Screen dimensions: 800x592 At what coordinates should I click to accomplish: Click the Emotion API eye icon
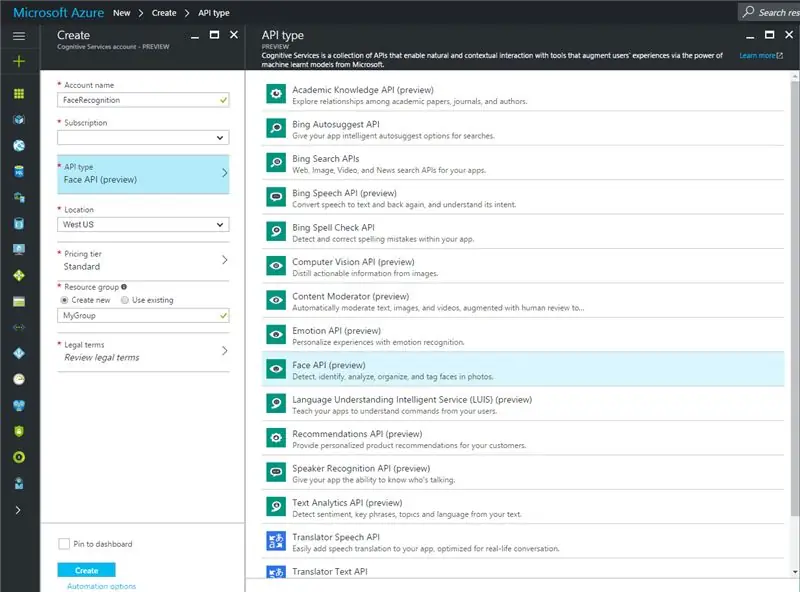coord(276,335)
